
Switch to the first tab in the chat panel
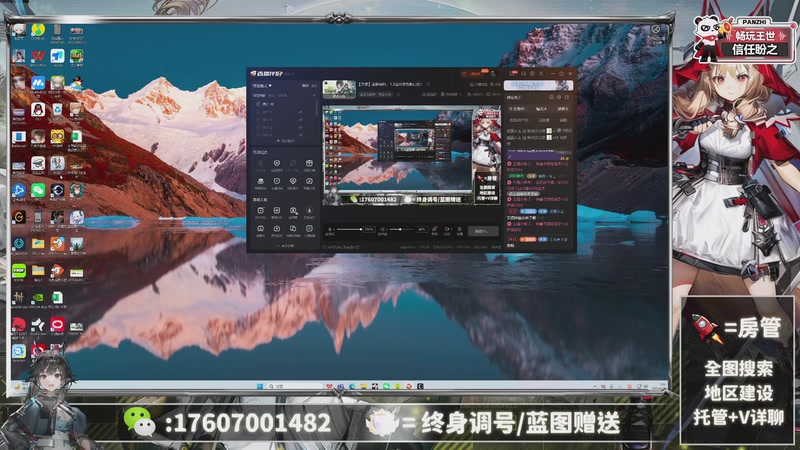pyautogui.click(x=517, y=108)
